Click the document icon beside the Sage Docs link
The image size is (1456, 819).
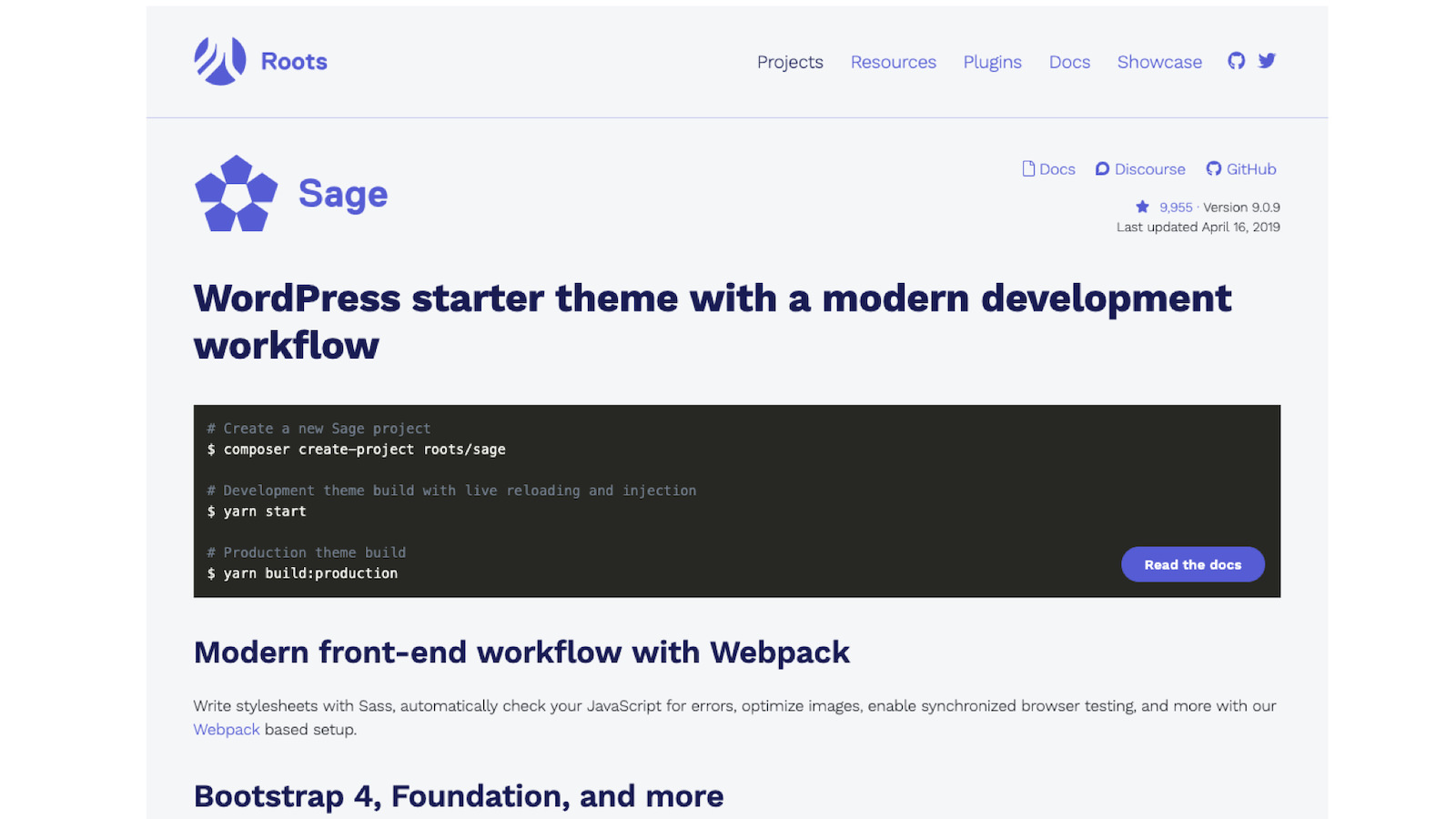[x=1028, y=168]
